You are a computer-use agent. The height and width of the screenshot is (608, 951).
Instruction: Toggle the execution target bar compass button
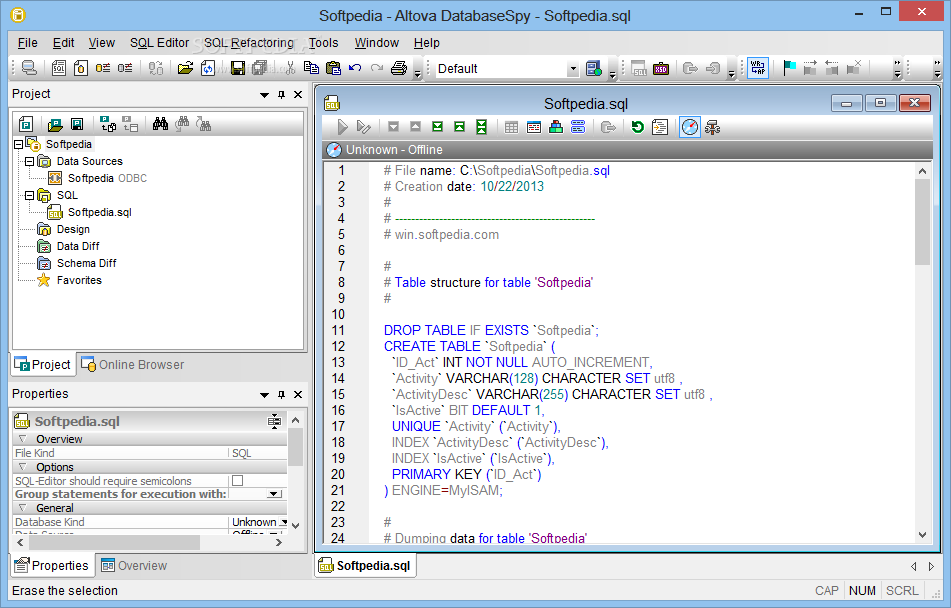(x=690, y=127)
